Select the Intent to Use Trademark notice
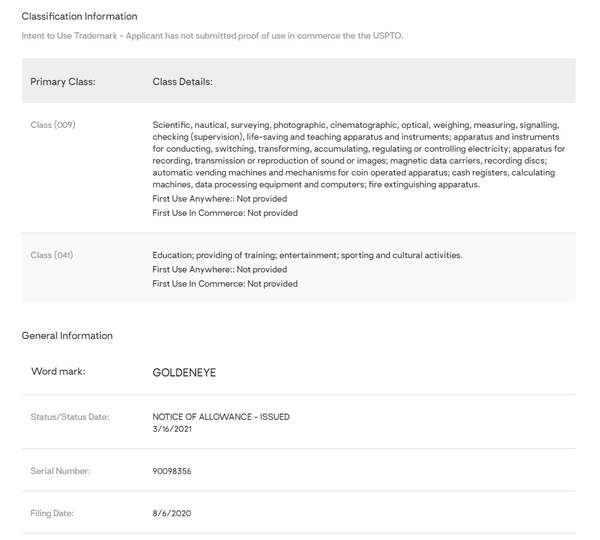 [x=212, y=36]
